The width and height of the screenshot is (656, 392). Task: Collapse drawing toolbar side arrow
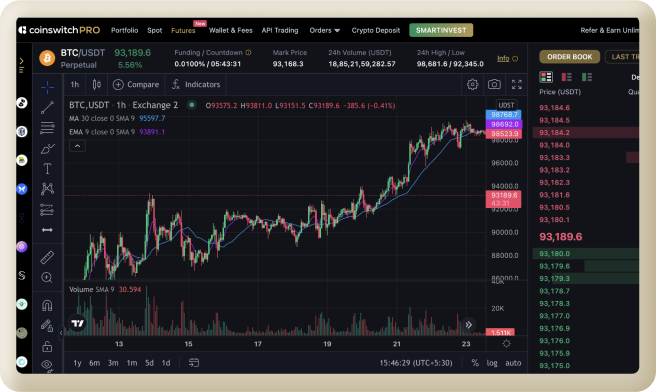(x=61, y=333)
